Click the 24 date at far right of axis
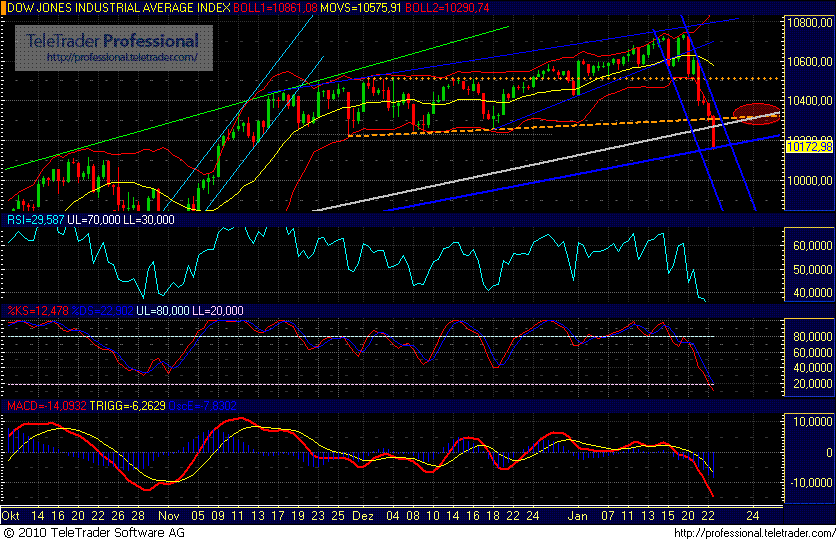This screenshot has width=836, height=542. pyautogui.click(x=752, y=516)
